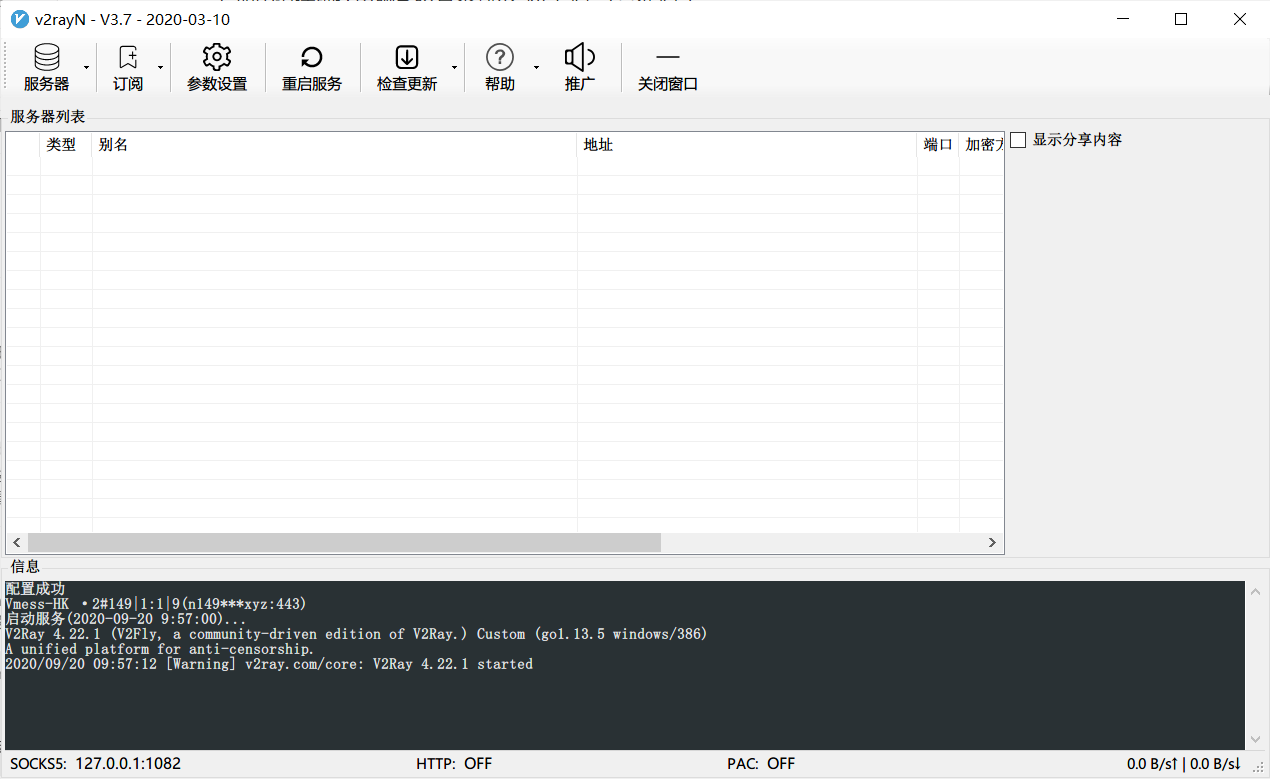Click the Vmess-HK log line
Image resolution: width=1270 pixels, height=779 pixels.
[155, 604]
